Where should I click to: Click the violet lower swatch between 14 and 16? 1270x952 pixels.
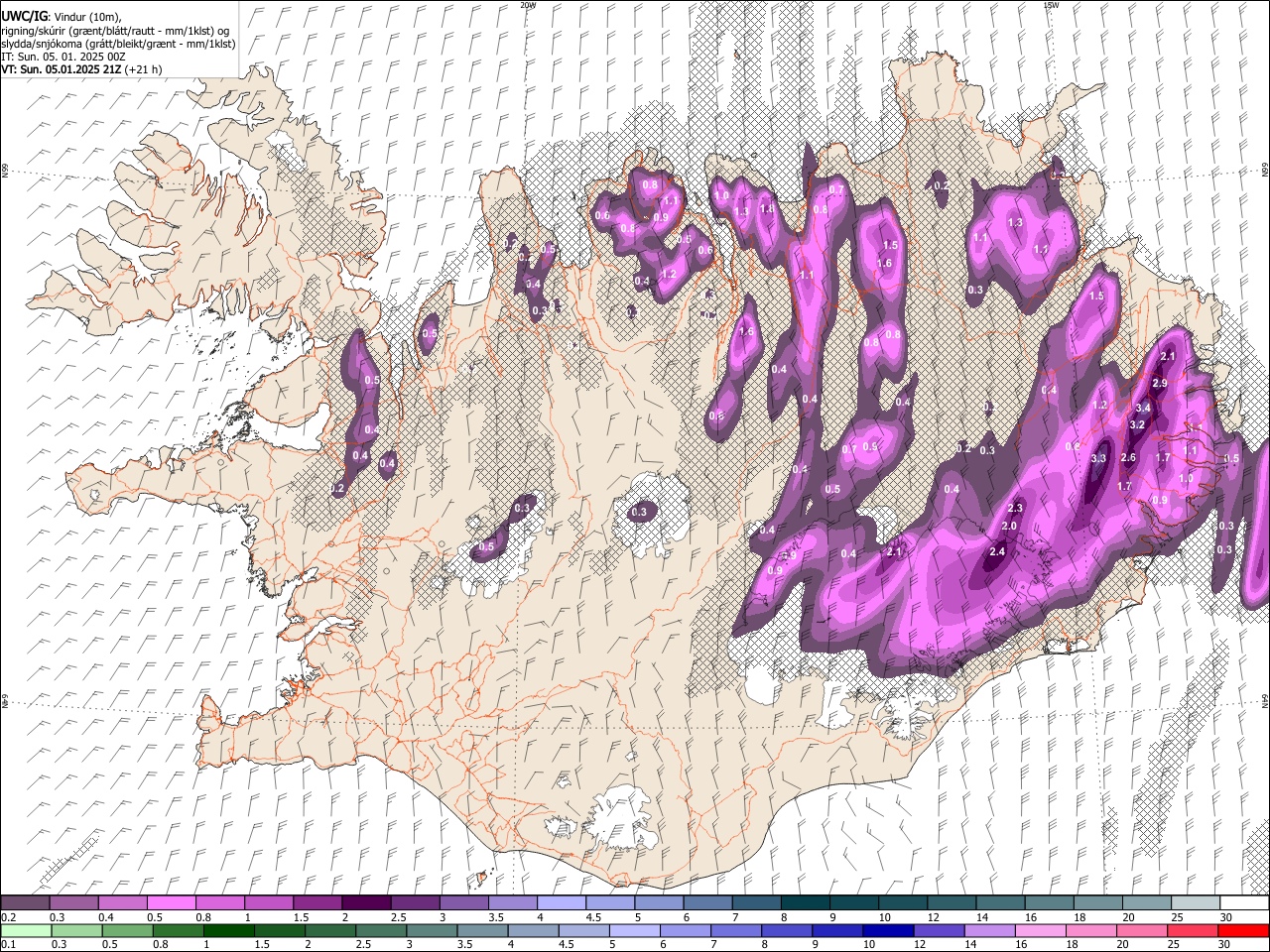(x=990, y=930)
